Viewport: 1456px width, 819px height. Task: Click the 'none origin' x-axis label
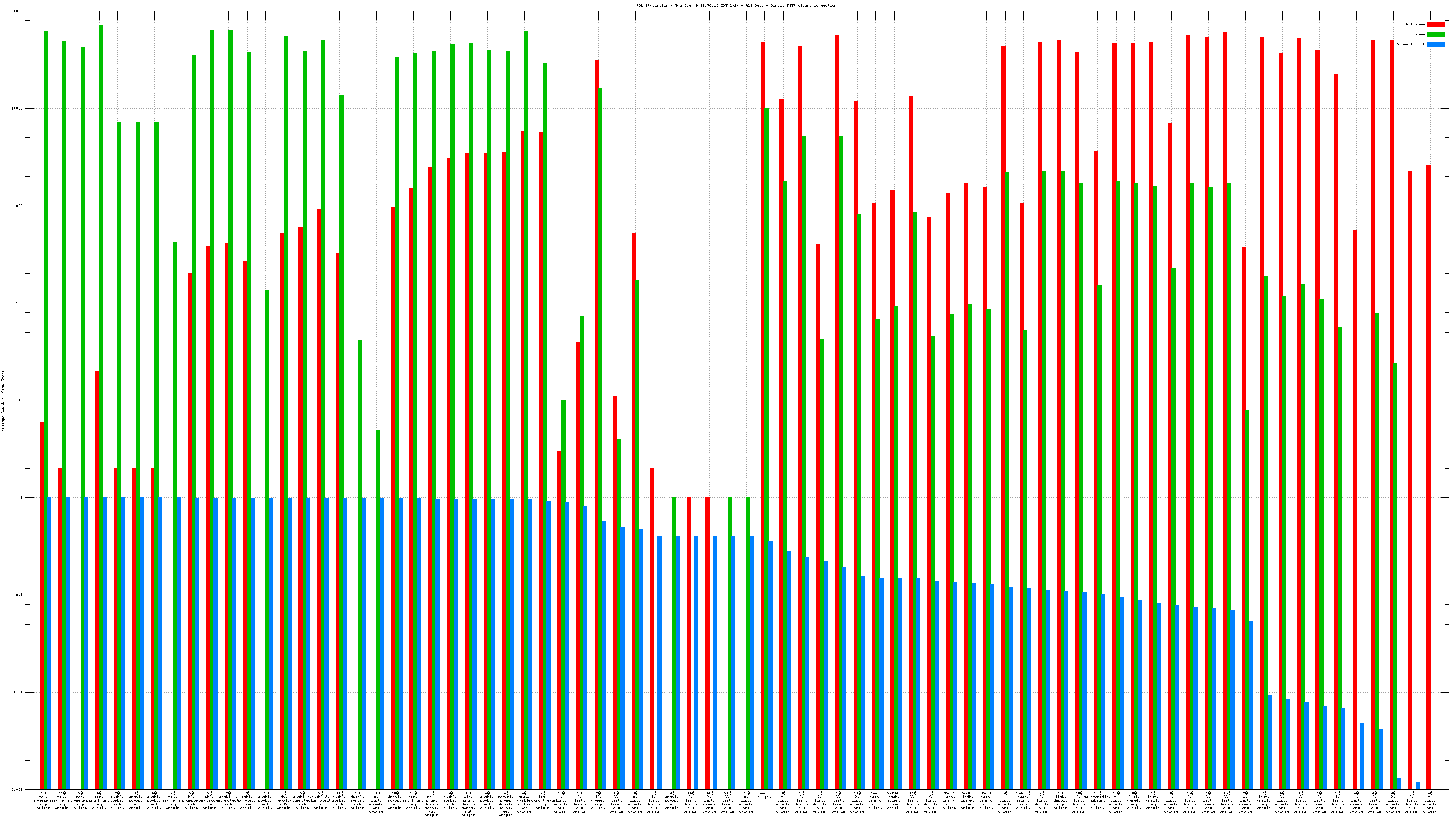(764, 795)
